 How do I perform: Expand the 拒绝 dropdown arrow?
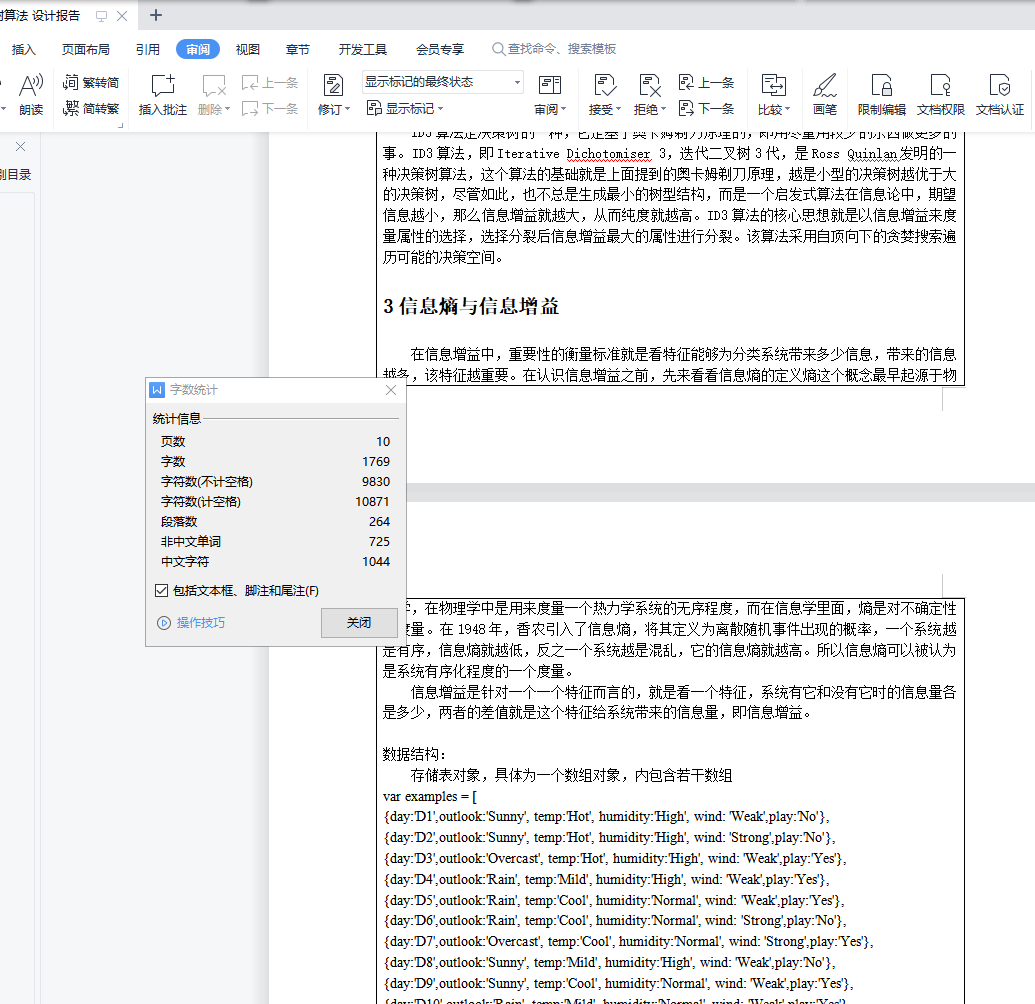663,110
